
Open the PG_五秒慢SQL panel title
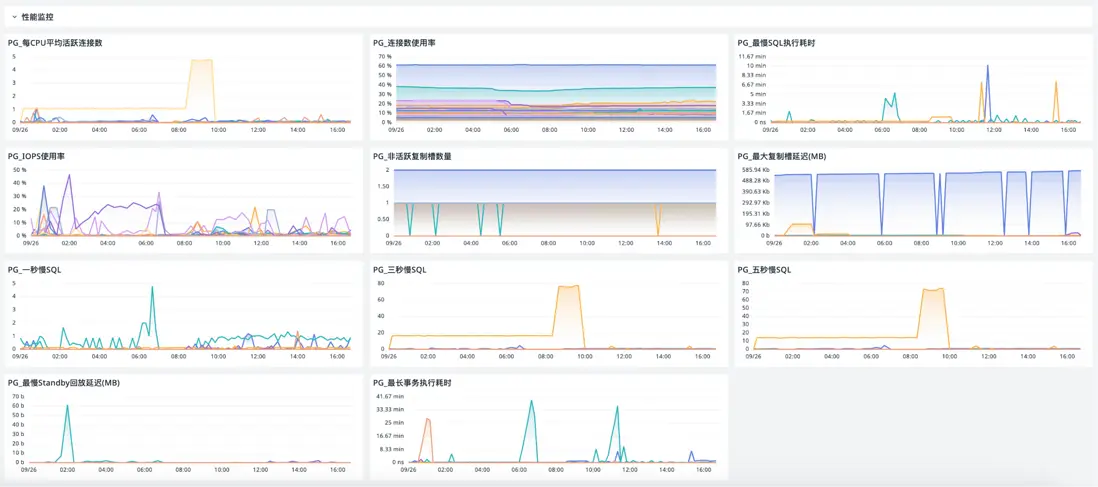pos(765,270)
